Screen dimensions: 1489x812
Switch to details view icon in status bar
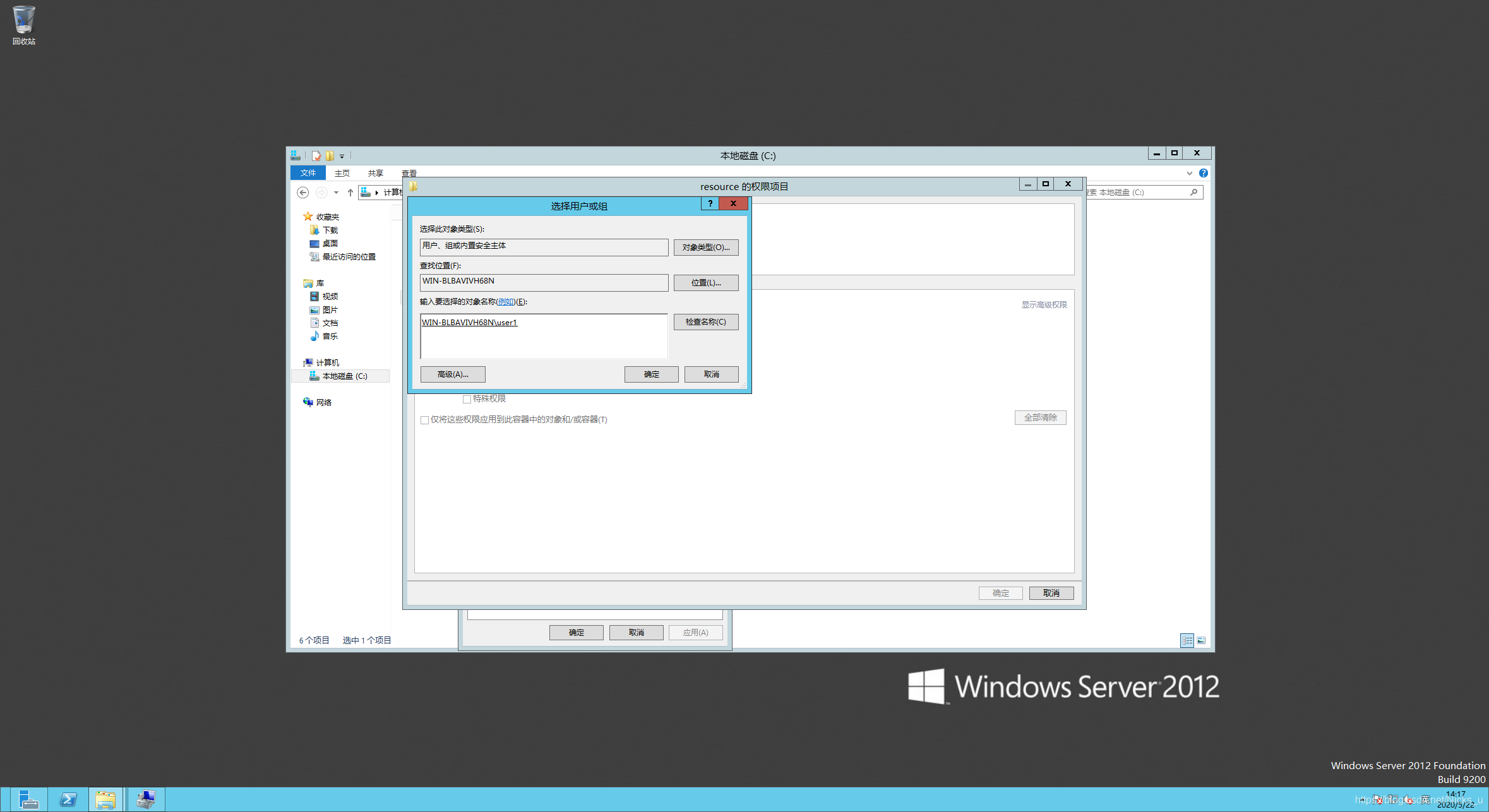1187,640
